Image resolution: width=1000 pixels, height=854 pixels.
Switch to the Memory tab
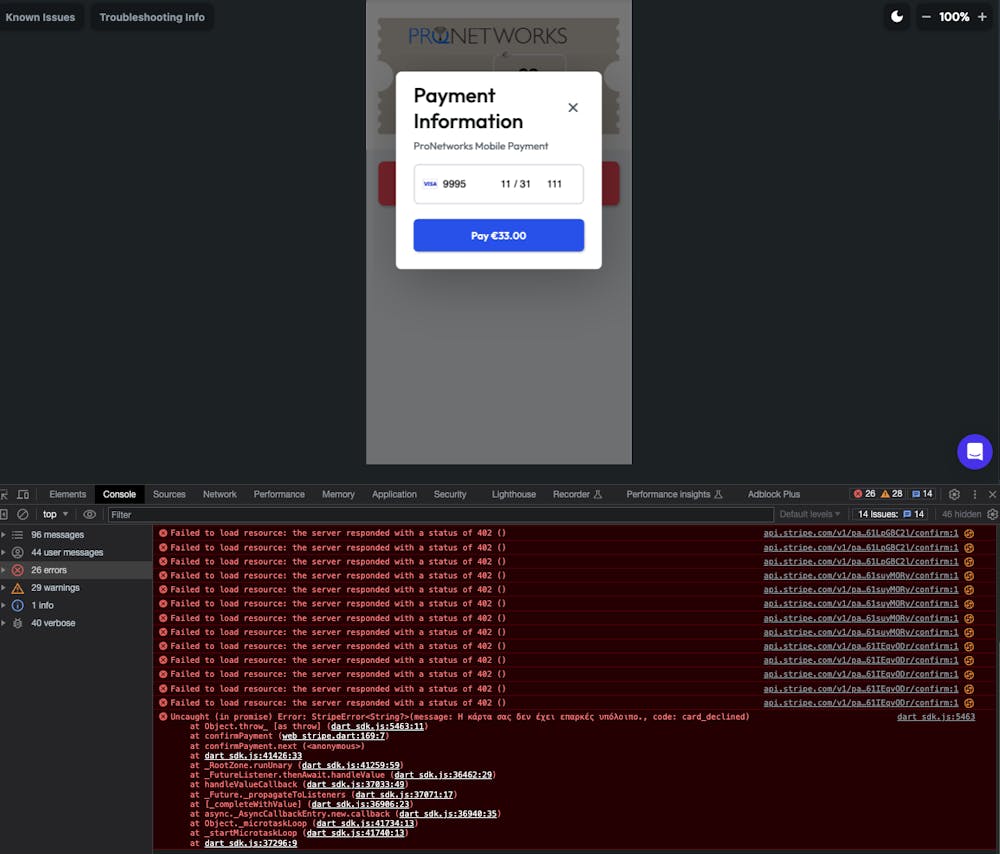(338, 494)
